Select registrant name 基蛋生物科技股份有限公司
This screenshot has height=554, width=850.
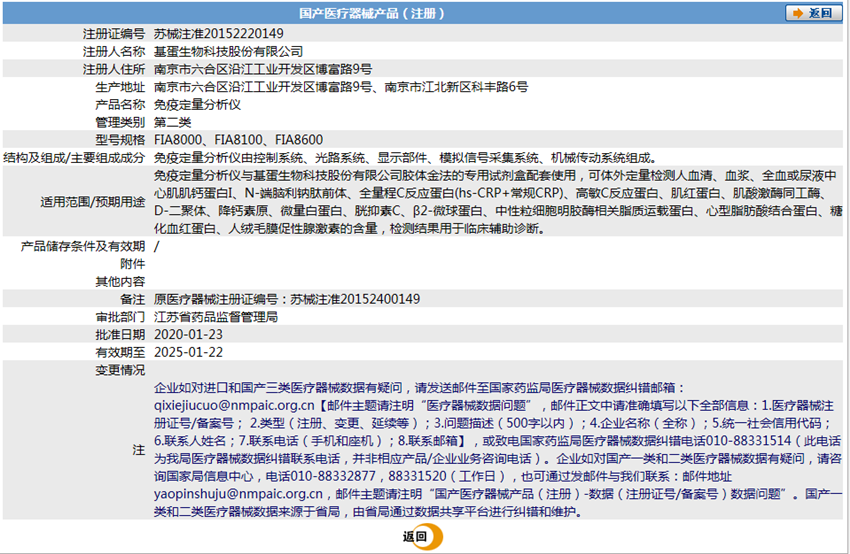[228, 51]
